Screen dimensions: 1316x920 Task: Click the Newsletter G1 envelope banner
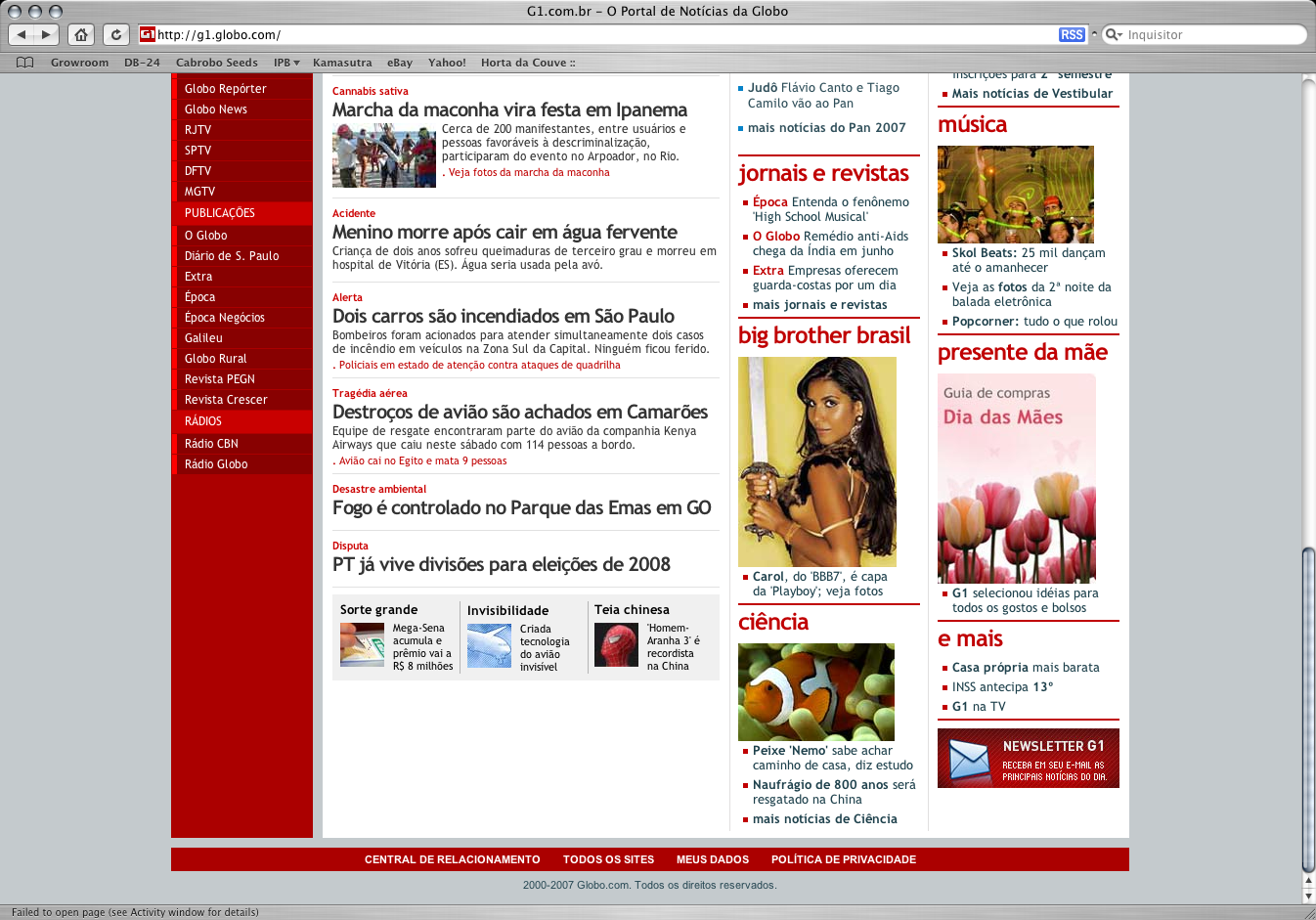pos(1029,758)
